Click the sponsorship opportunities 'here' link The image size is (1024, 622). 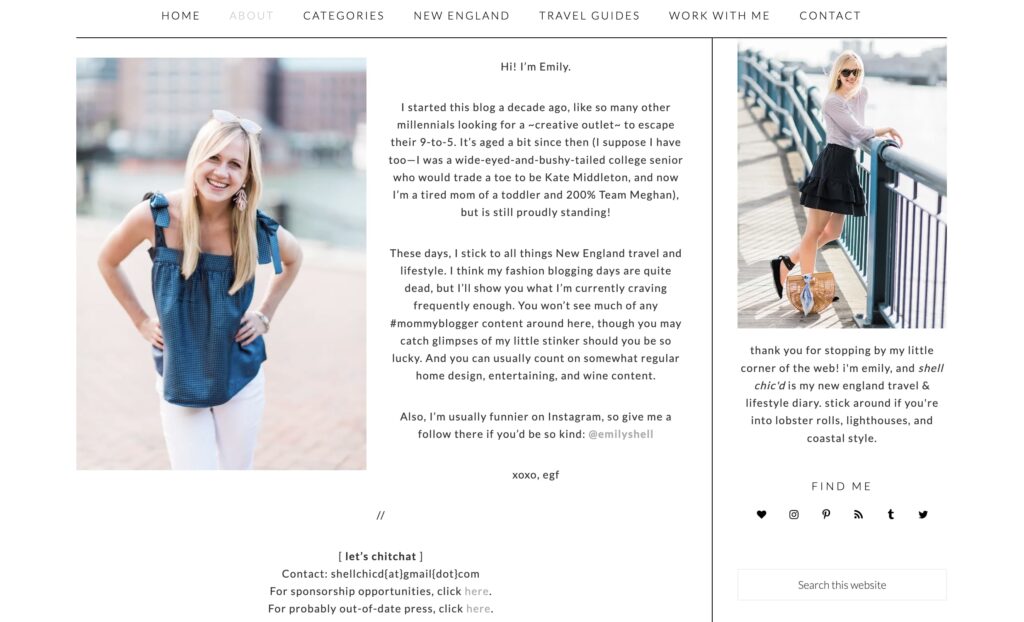click(476, 591)
